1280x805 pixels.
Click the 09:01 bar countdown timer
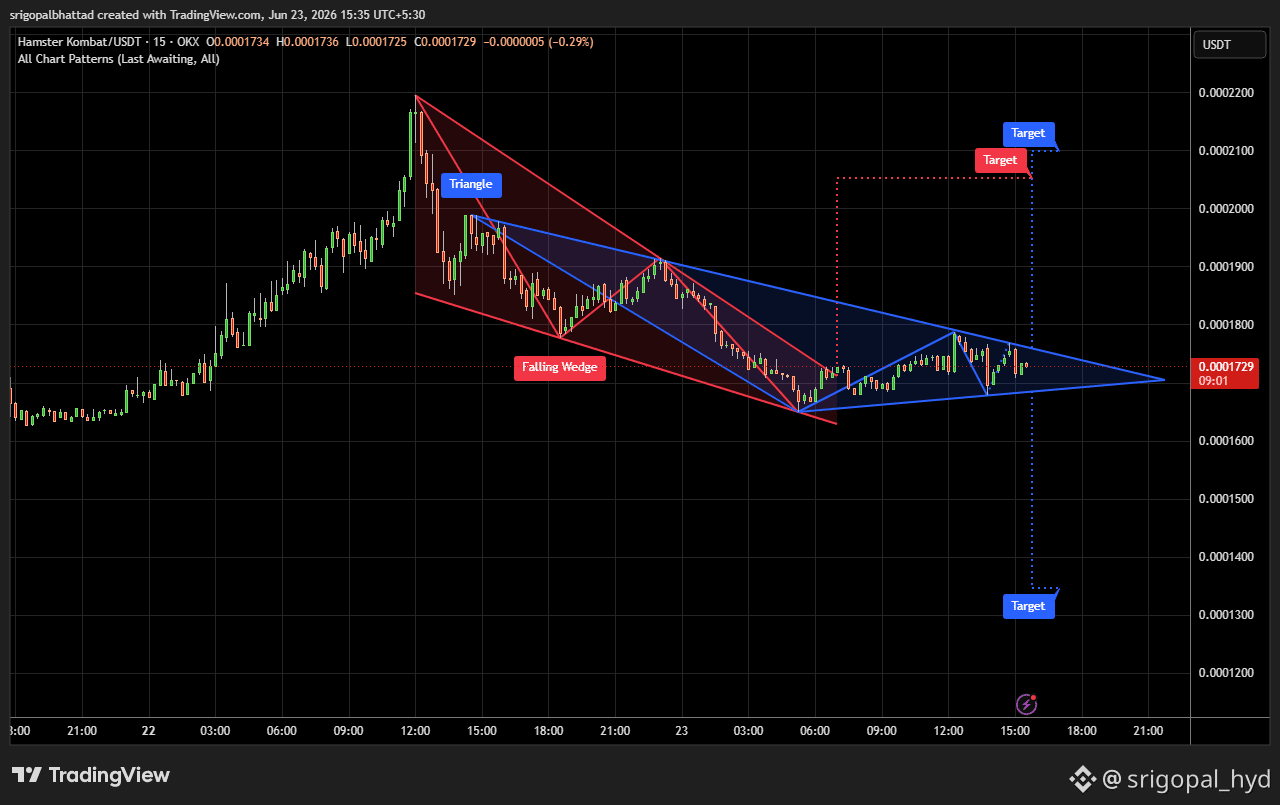(x=1212, y=381)
